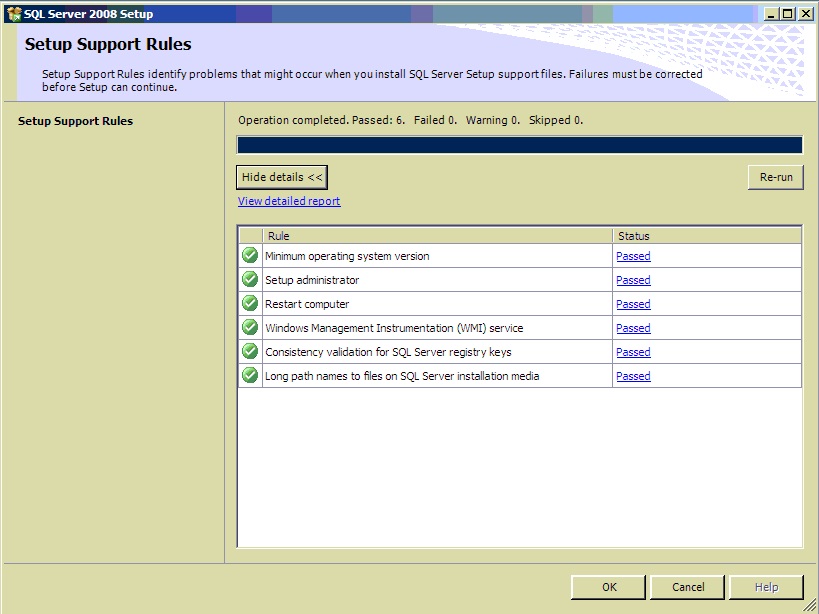Select the Setup administrator rule text
The image size is (819, 614).
coord(312,280)
